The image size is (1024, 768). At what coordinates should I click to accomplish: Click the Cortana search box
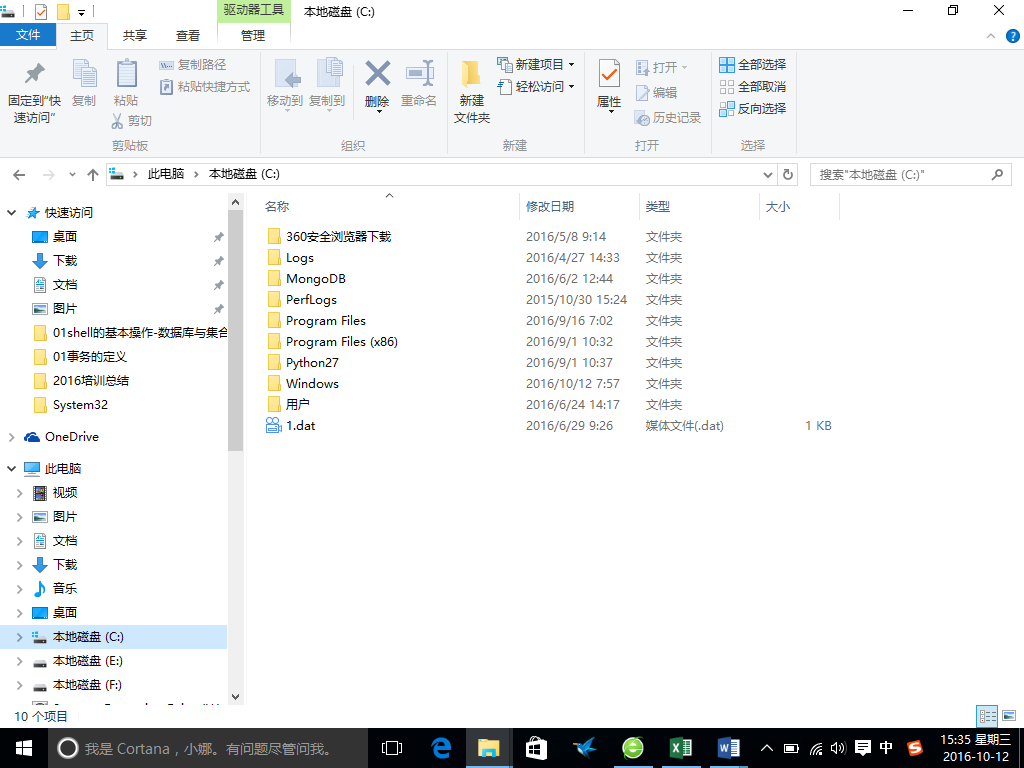tap(208, 748)
